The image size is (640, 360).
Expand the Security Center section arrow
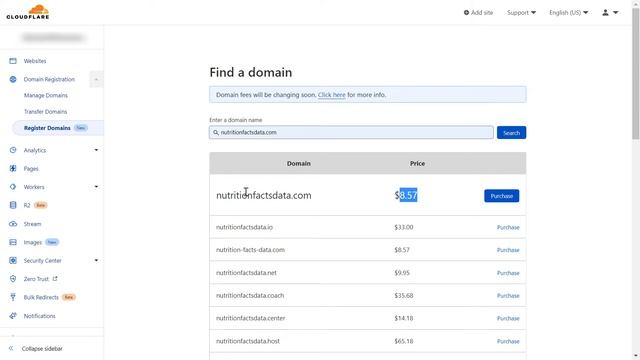coord(96,260)
